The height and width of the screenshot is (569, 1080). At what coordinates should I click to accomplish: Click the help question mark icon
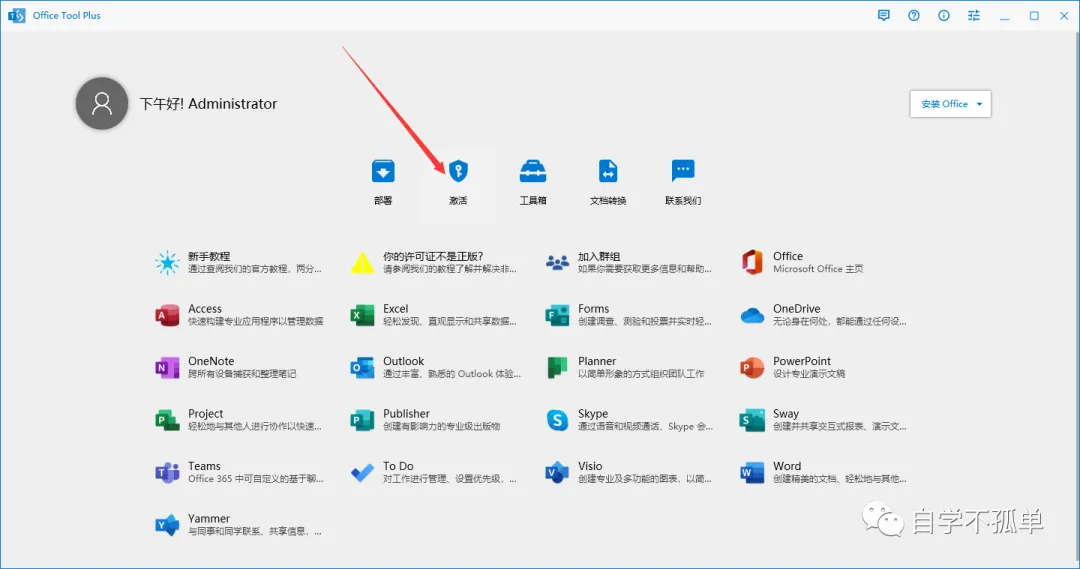click(914, 15)
